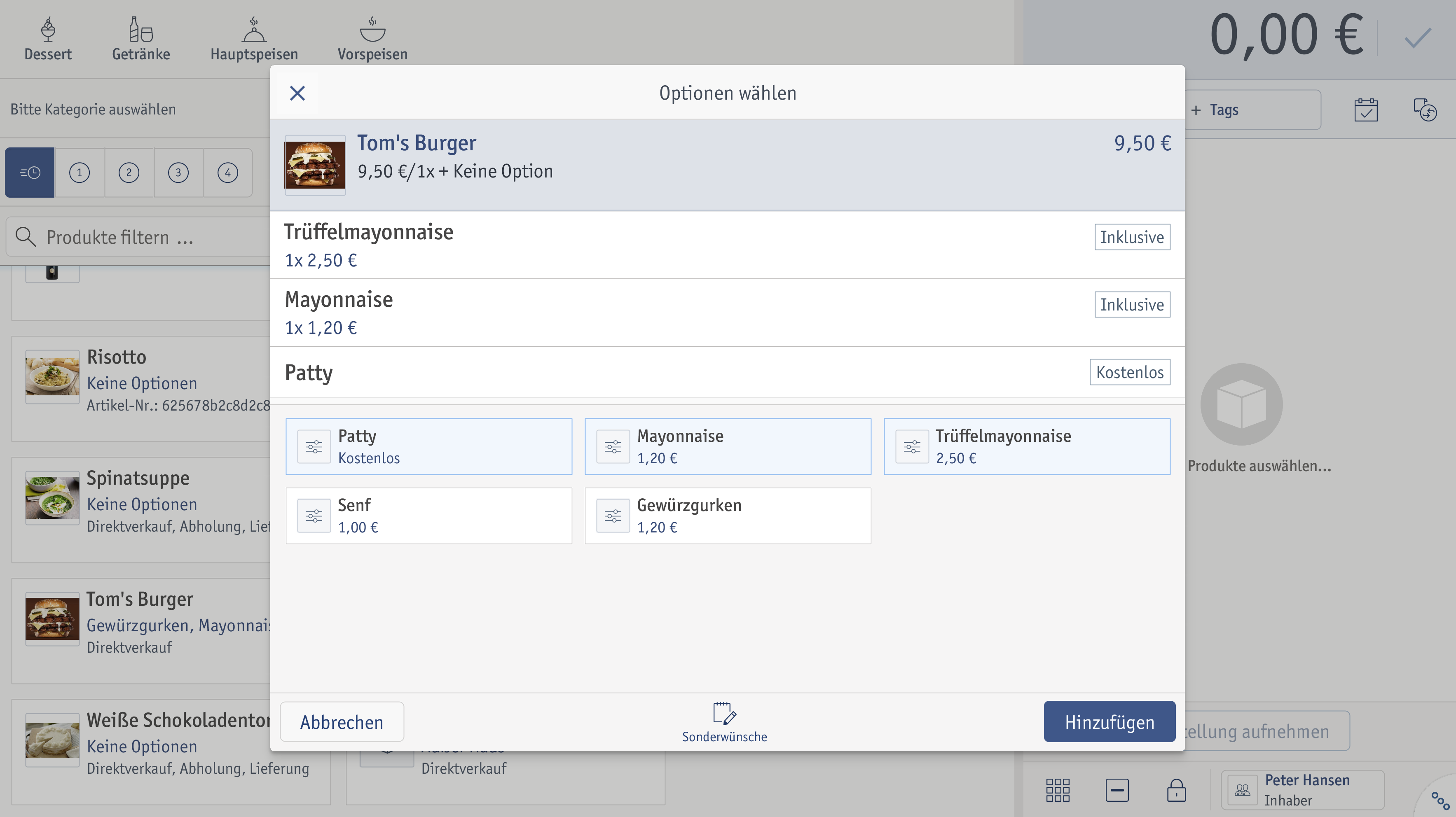Open the settings gears icon
The image size is (1456, 817).
point(1440,801)
